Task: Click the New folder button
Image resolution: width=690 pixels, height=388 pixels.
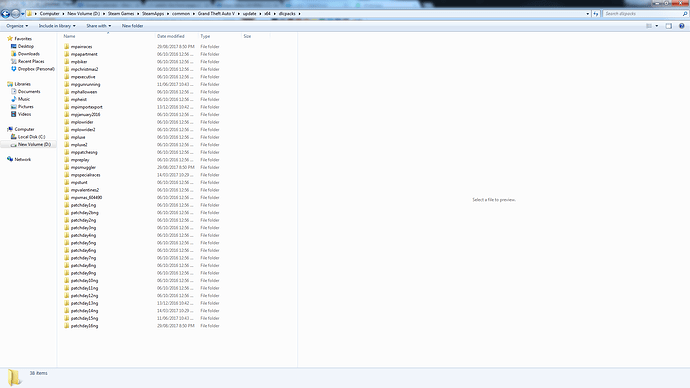Action: click(132, 26)
